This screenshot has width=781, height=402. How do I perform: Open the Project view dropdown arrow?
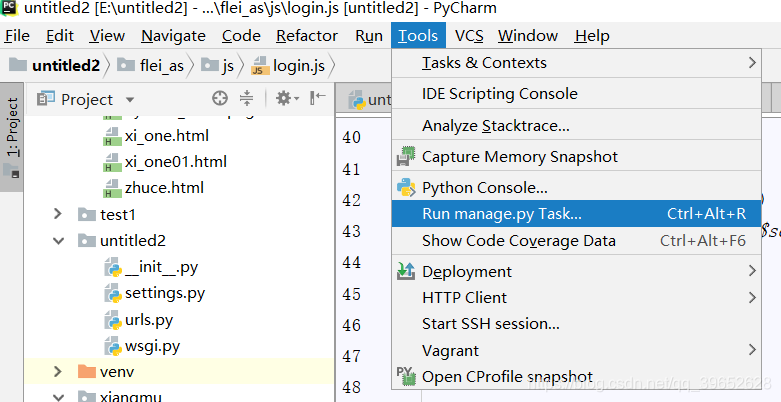tap(130, 100)
